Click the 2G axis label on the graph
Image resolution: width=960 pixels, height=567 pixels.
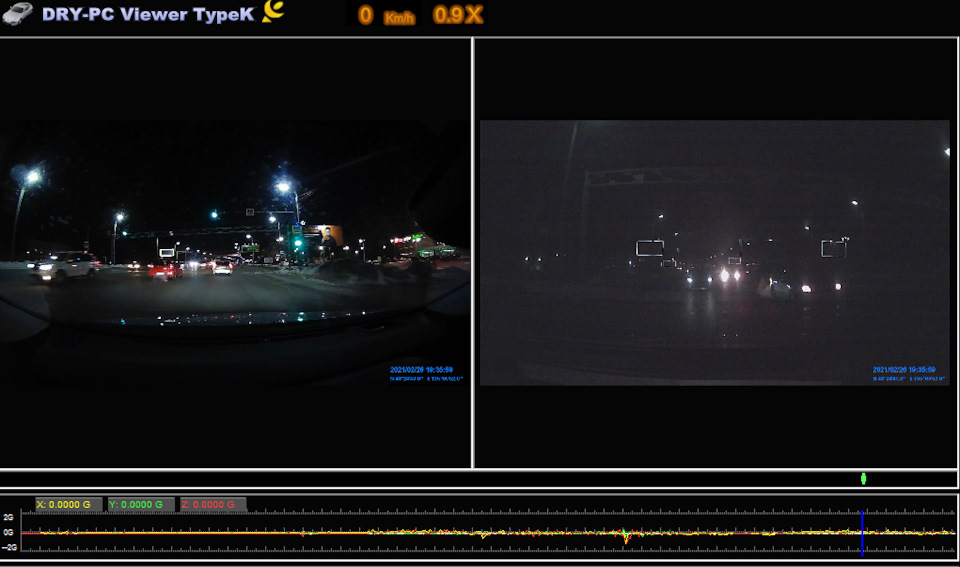(8, 517)
